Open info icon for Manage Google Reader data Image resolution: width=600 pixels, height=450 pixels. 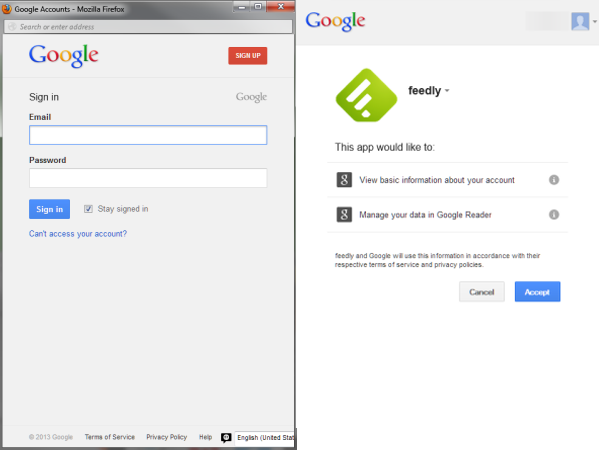554,215
